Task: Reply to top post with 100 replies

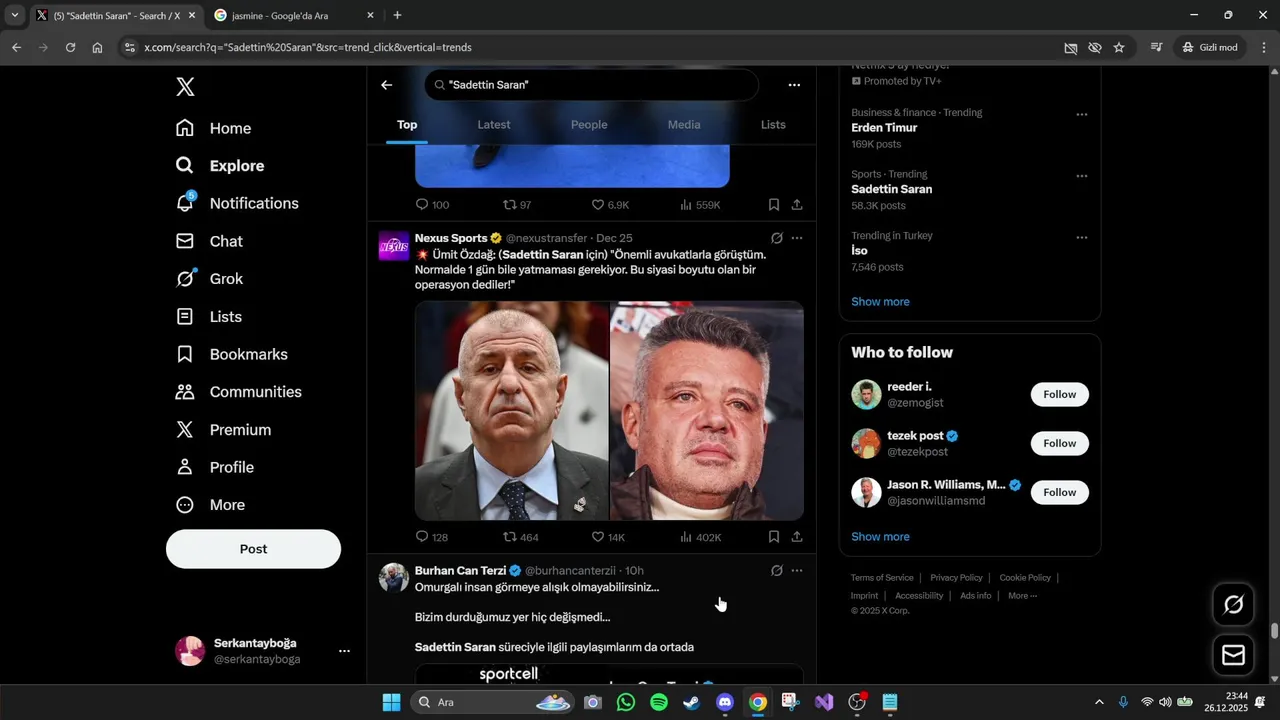Action: pyautogui.click(x=432, y=205)
